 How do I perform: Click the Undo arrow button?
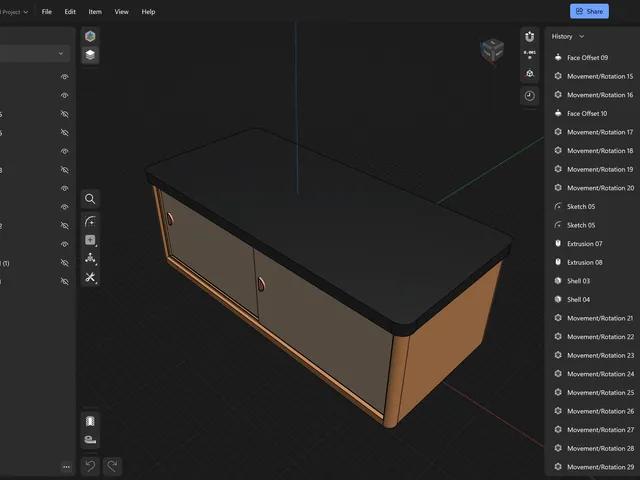[91, 466]
